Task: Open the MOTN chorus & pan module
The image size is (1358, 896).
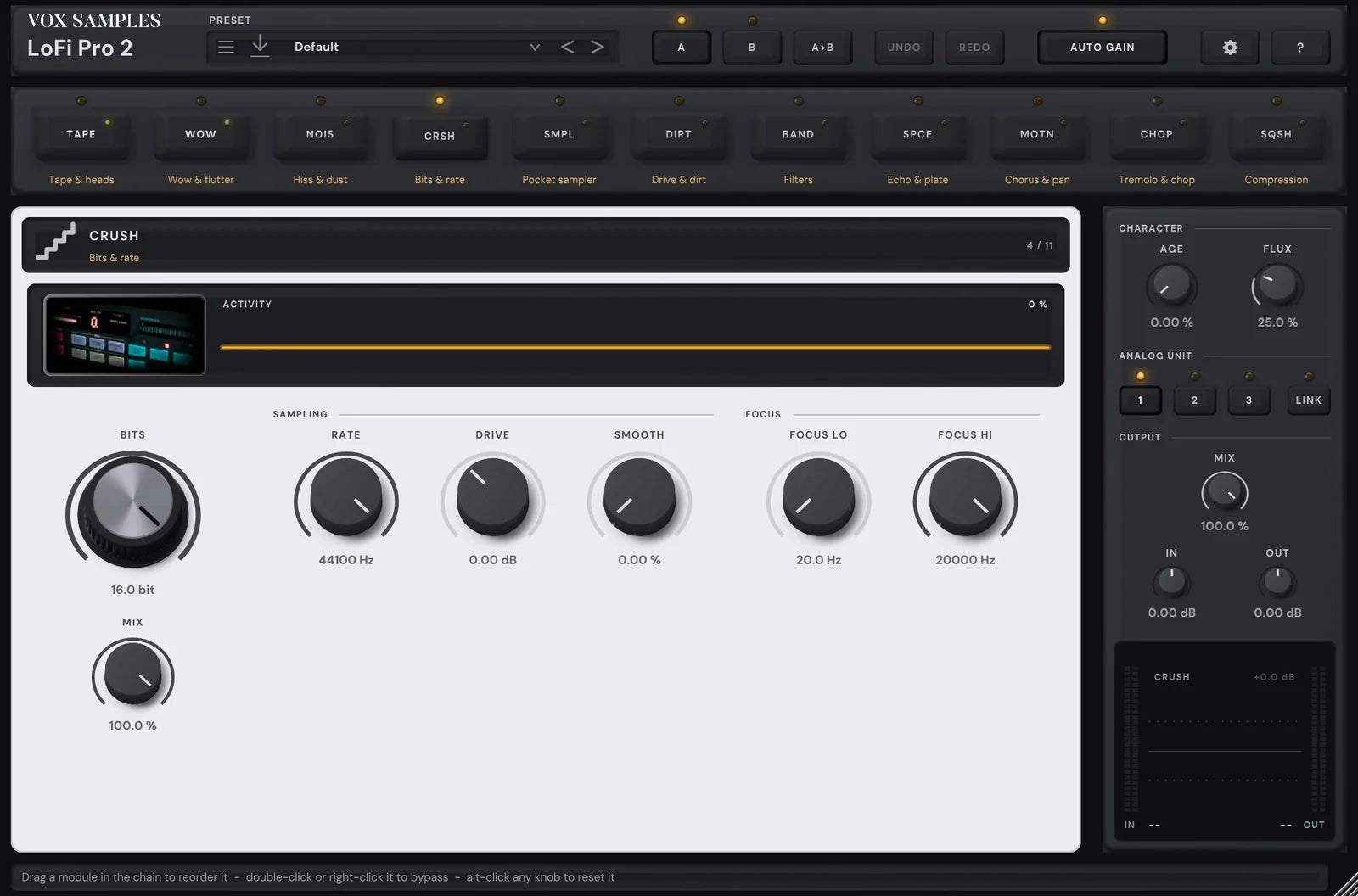Action: (1037, 134)
